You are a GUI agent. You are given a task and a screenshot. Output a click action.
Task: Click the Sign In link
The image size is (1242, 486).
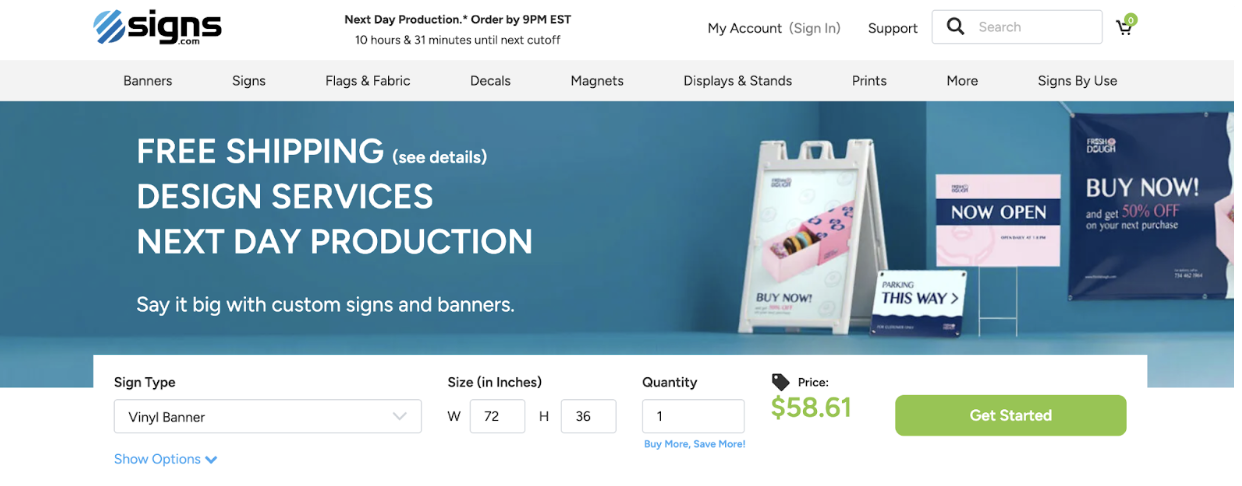(814, 28)
